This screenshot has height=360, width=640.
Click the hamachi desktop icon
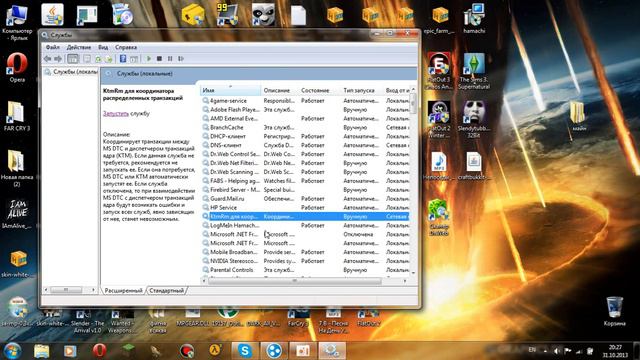[x=474, y=19]
